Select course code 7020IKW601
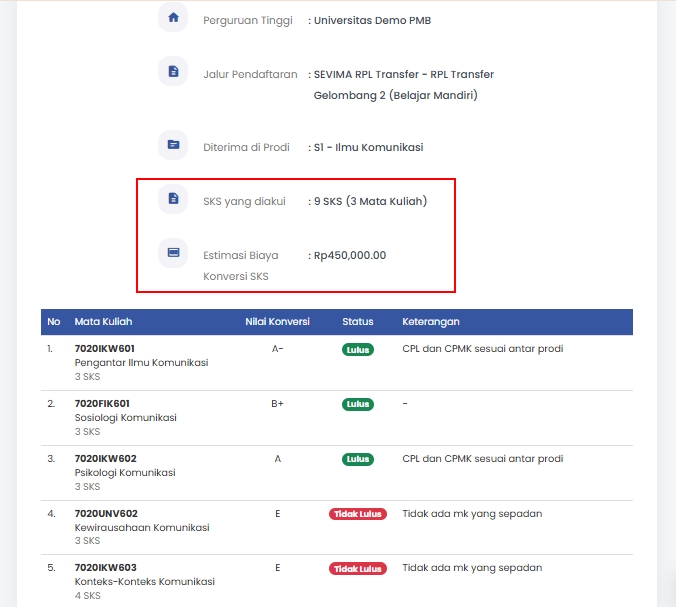The height and width of the screenshot is (607, 676). (x=105, y=348)
